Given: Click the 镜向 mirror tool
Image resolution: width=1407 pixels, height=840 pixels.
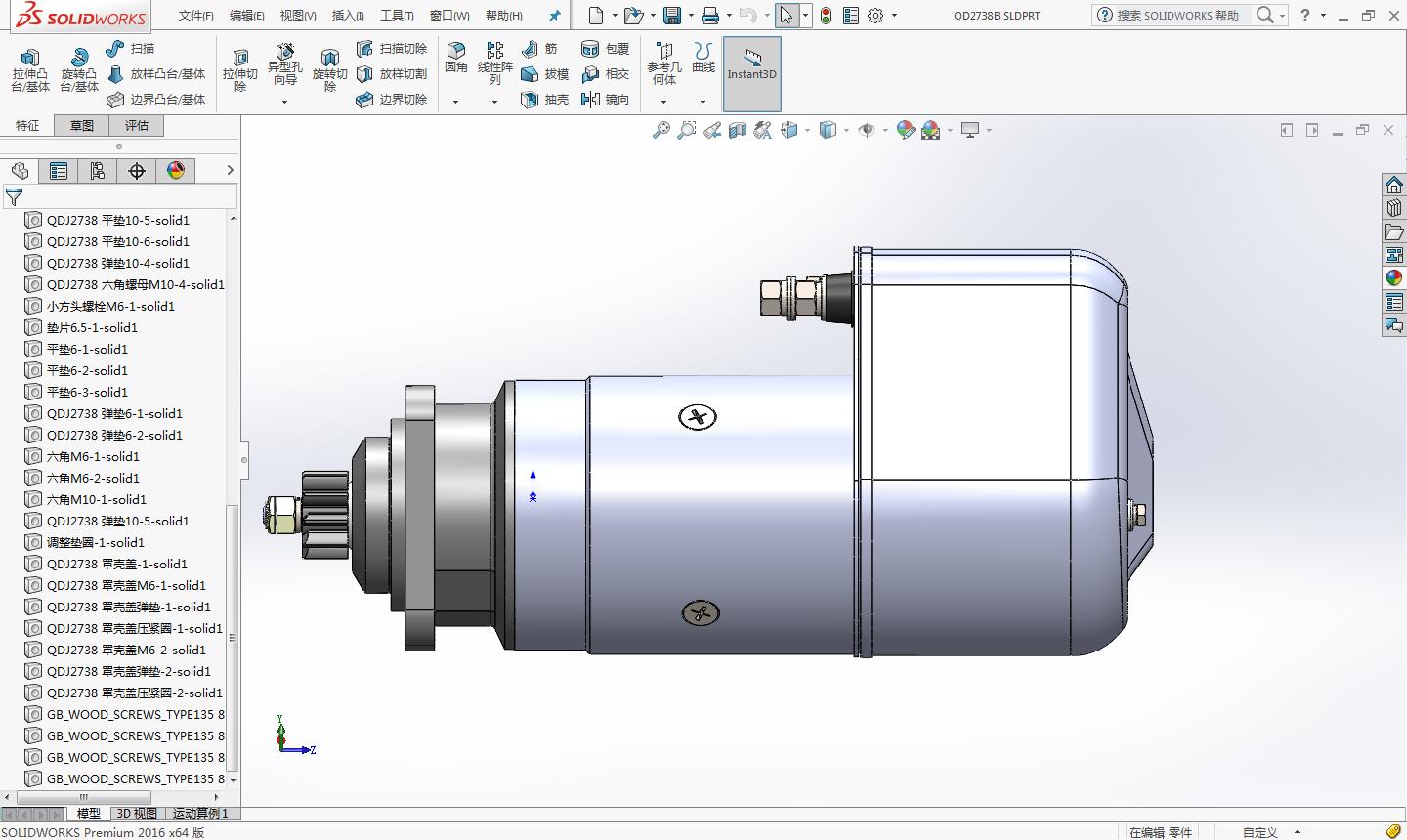Looking at the screenshot, I should coord(605,99).
